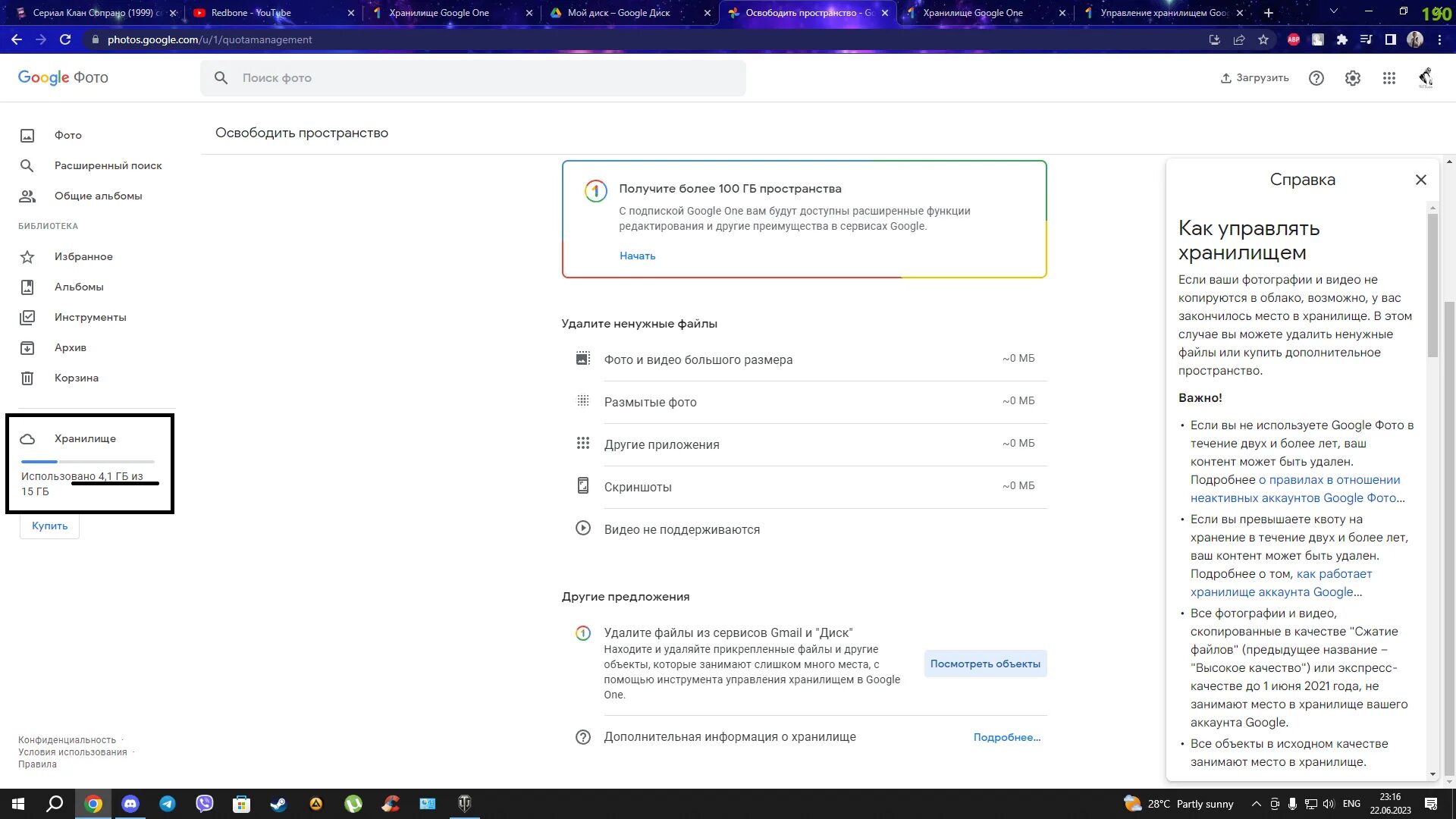Switch to Управление хранилищем Google tab
The image size is (1456, 819).
(1164, 13)
